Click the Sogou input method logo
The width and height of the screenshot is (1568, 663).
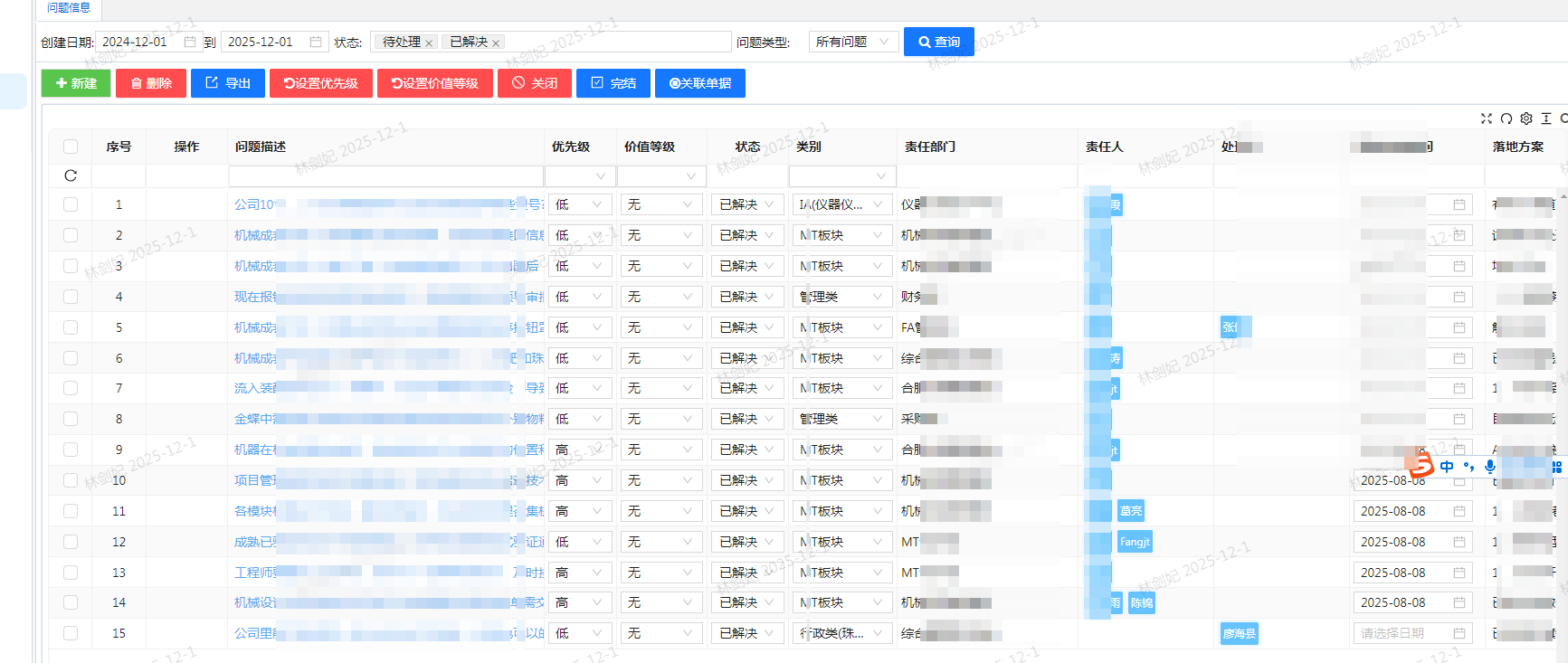click(1421, 465)
